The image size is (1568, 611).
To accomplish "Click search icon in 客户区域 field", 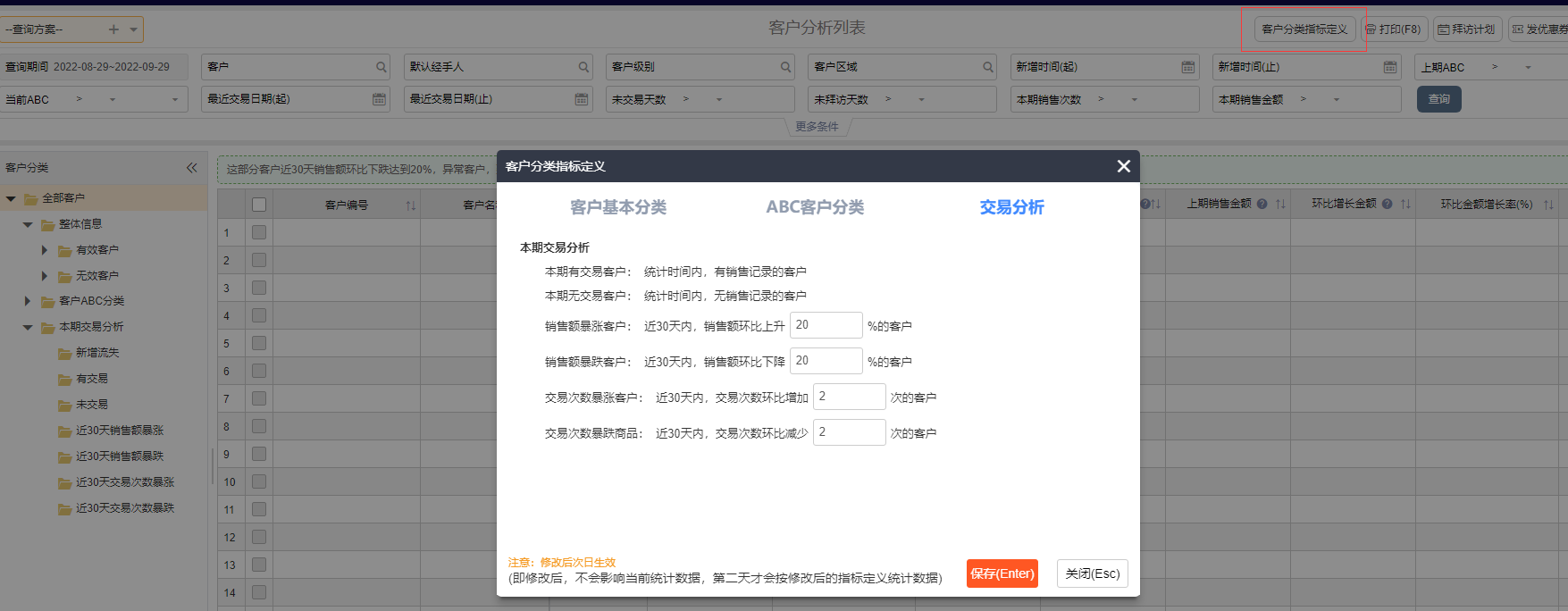I will pos(988,67).
